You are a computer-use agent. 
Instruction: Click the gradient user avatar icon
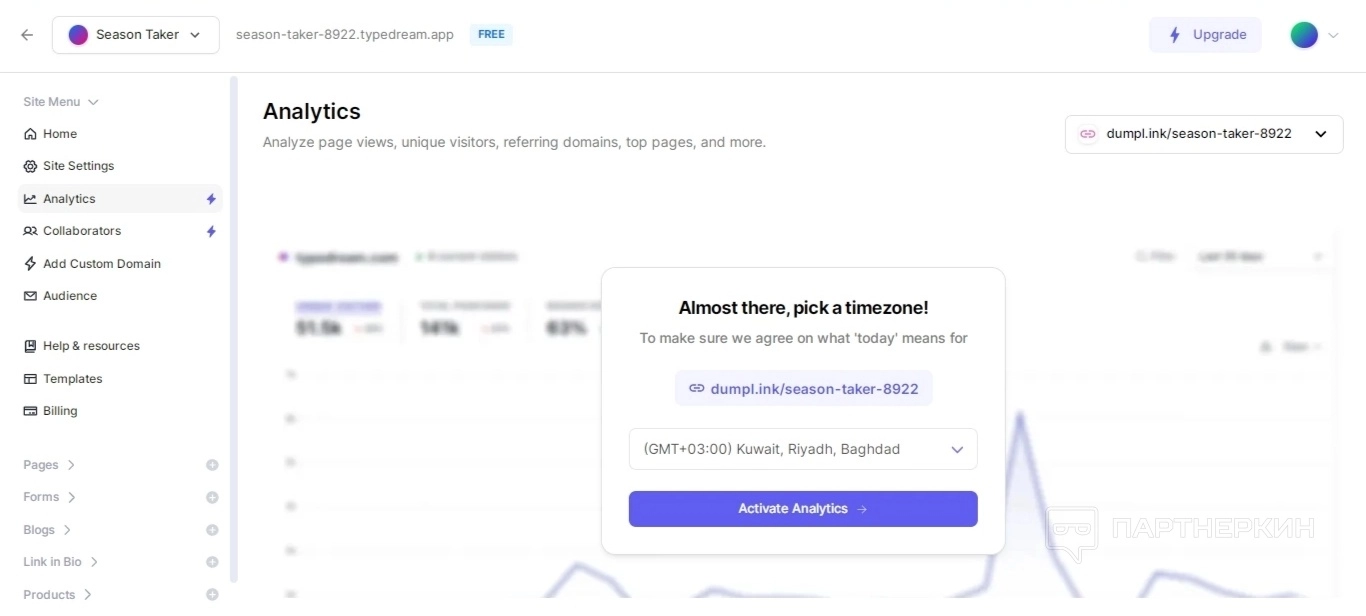point(1304,35)
